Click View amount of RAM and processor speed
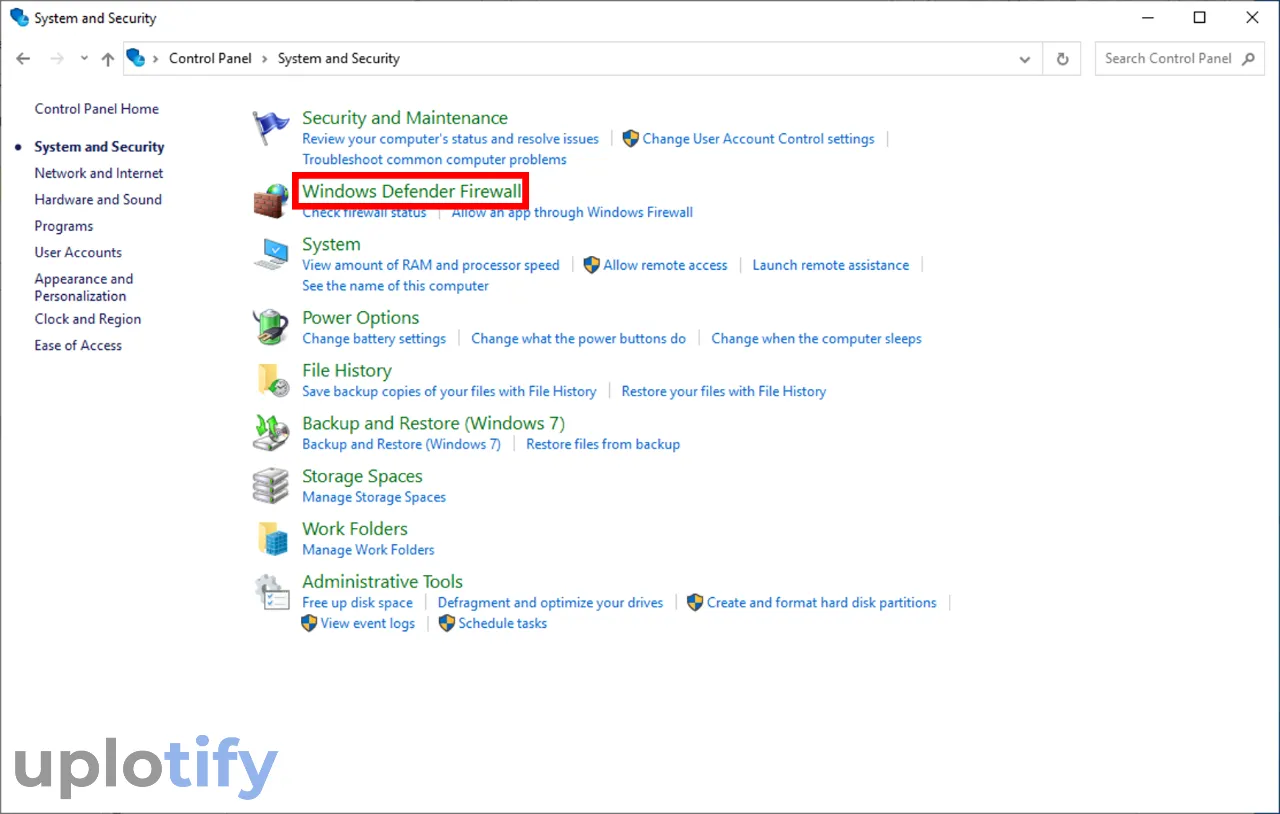This screenshot has height=814, width=1280. point(431,265)
